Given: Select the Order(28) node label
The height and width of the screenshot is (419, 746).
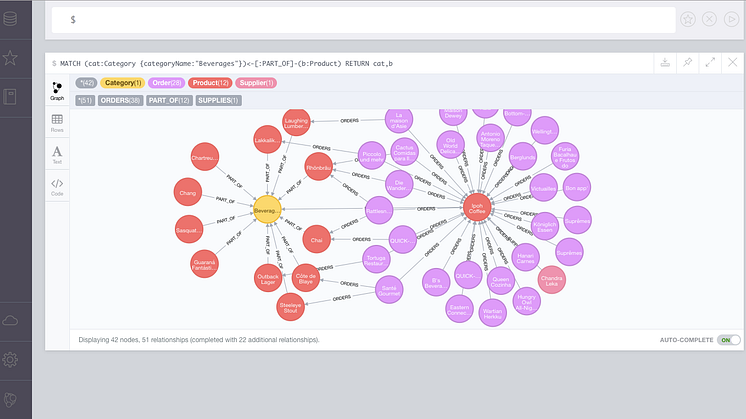Looking at the screenshot, I should [x=167, y=83].
